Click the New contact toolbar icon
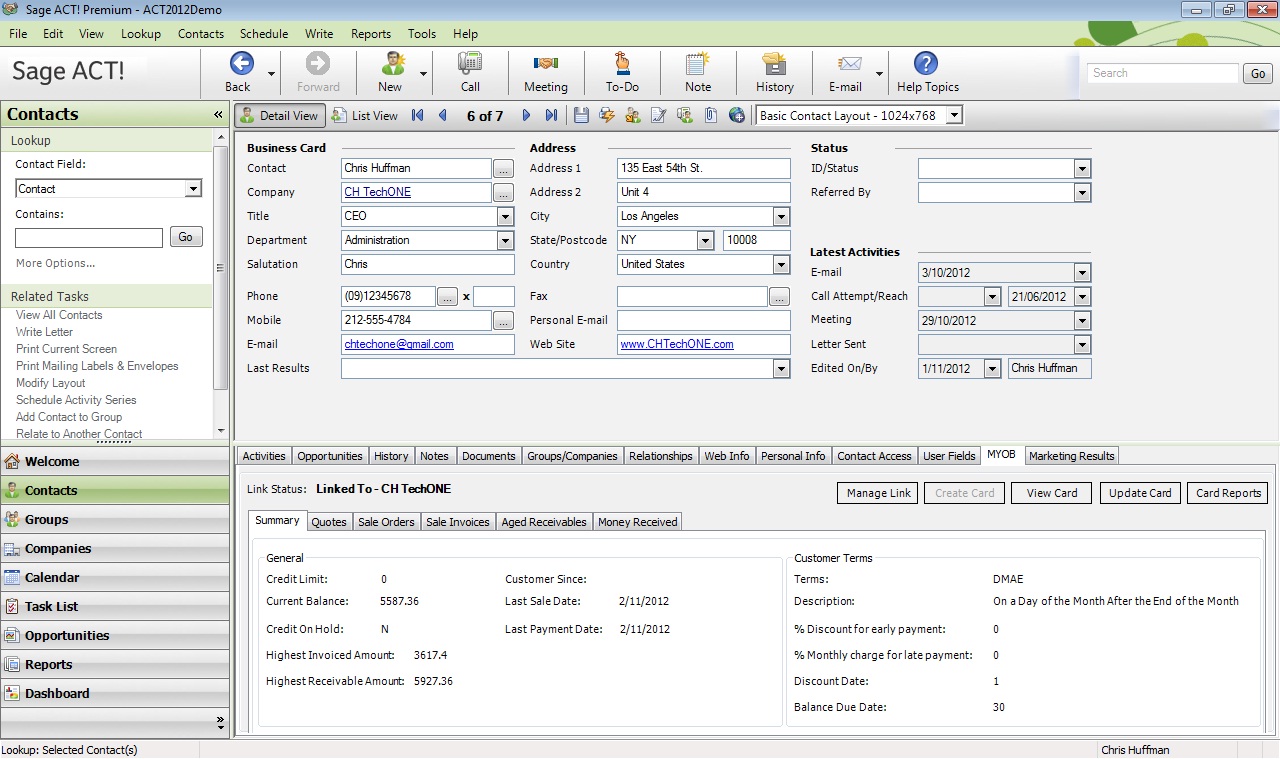 393,64
